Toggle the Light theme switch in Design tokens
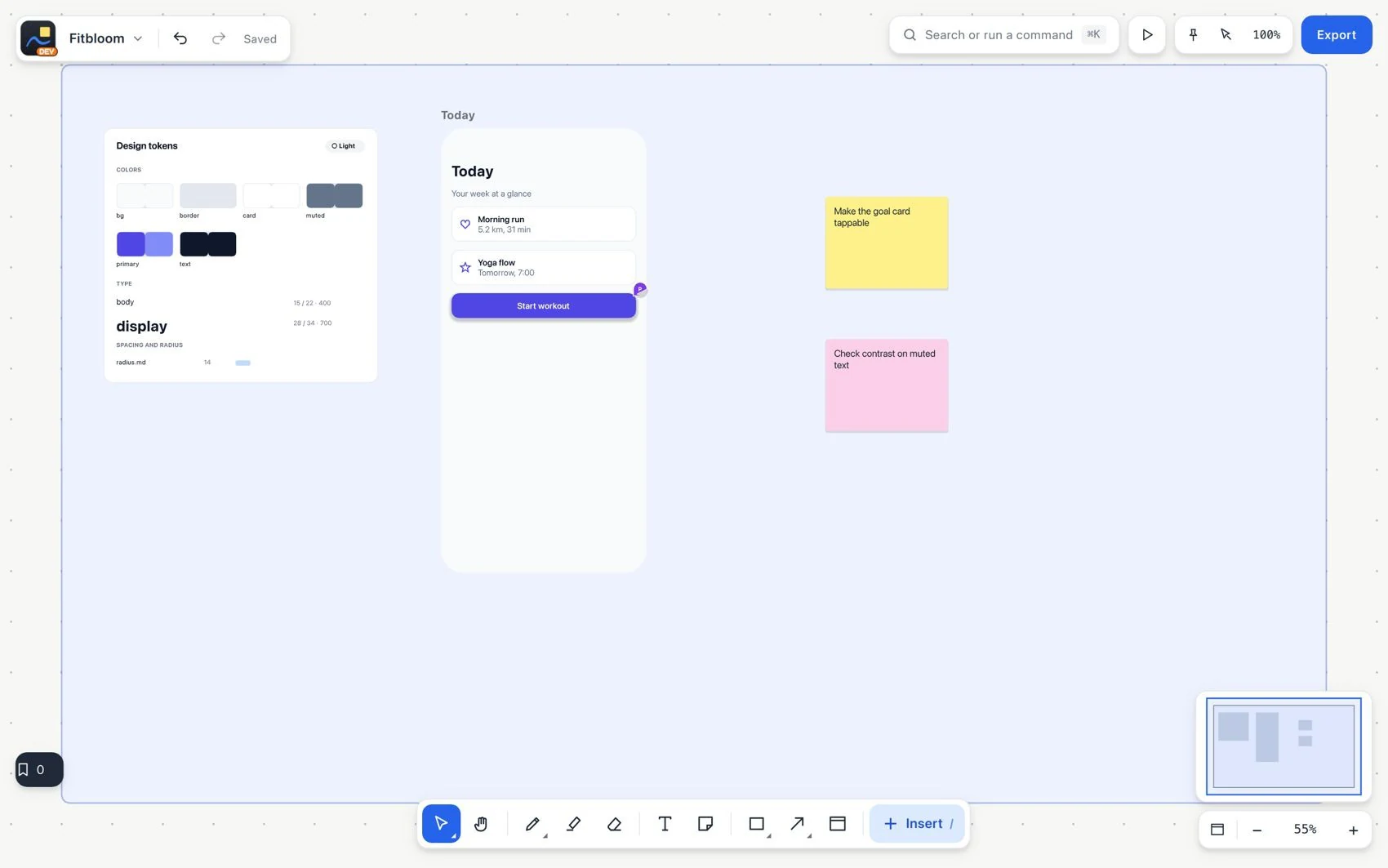The height and width of the screenshot is (868, 1388). (344, 146)
